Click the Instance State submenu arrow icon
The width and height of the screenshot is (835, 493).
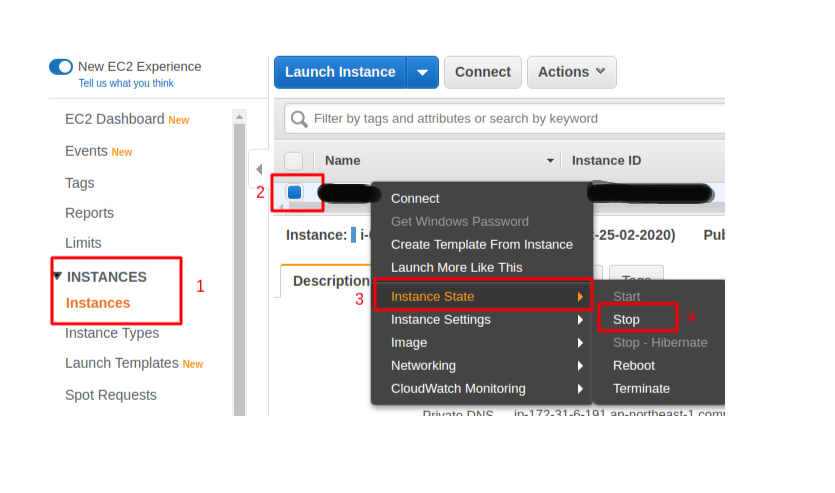click(x=579, y=297)
